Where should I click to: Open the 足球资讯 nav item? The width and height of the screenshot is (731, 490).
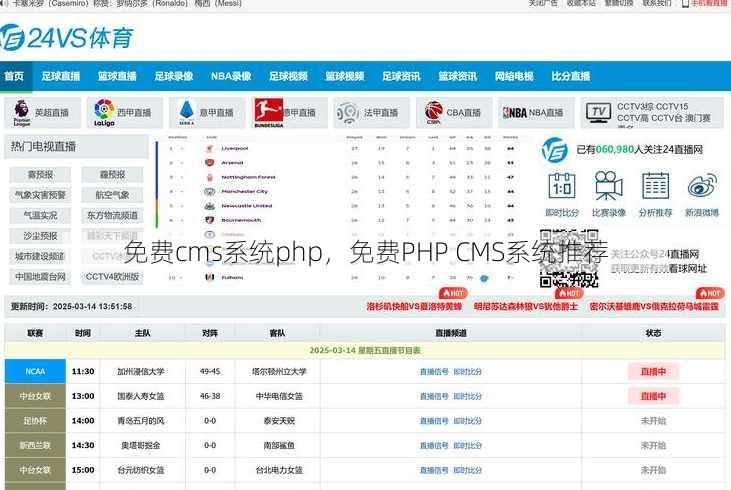[401, 76]
